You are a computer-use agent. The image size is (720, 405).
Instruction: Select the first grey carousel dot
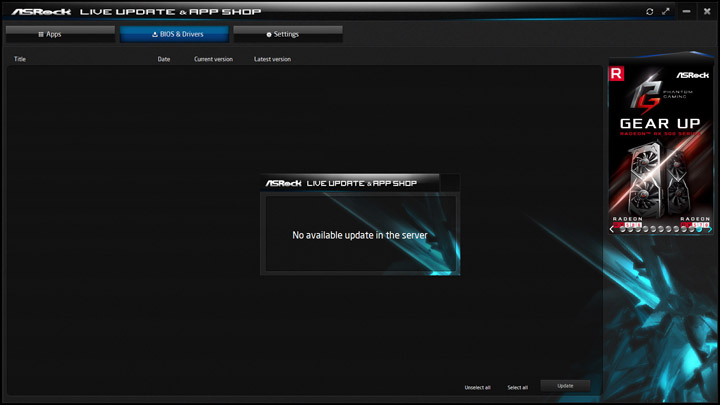click(623, 229)
